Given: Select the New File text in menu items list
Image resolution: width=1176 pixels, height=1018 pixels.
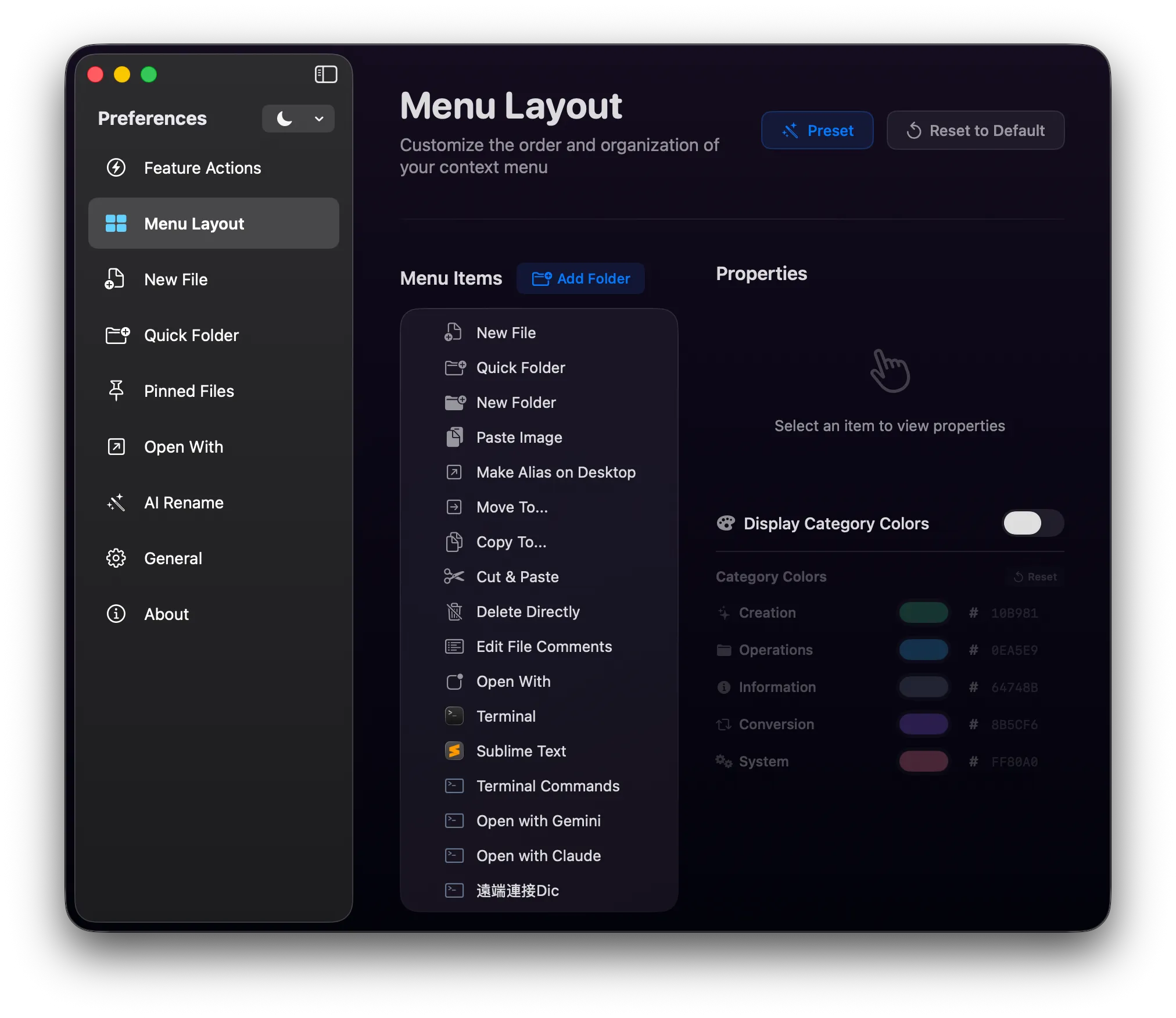Looking at the screenshot, I should pos(506,332).
